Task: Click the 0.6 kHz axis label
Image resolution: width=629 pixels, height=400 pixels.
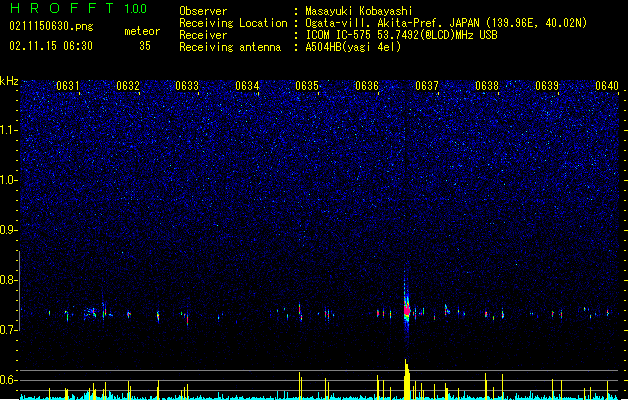Action: 8,380
